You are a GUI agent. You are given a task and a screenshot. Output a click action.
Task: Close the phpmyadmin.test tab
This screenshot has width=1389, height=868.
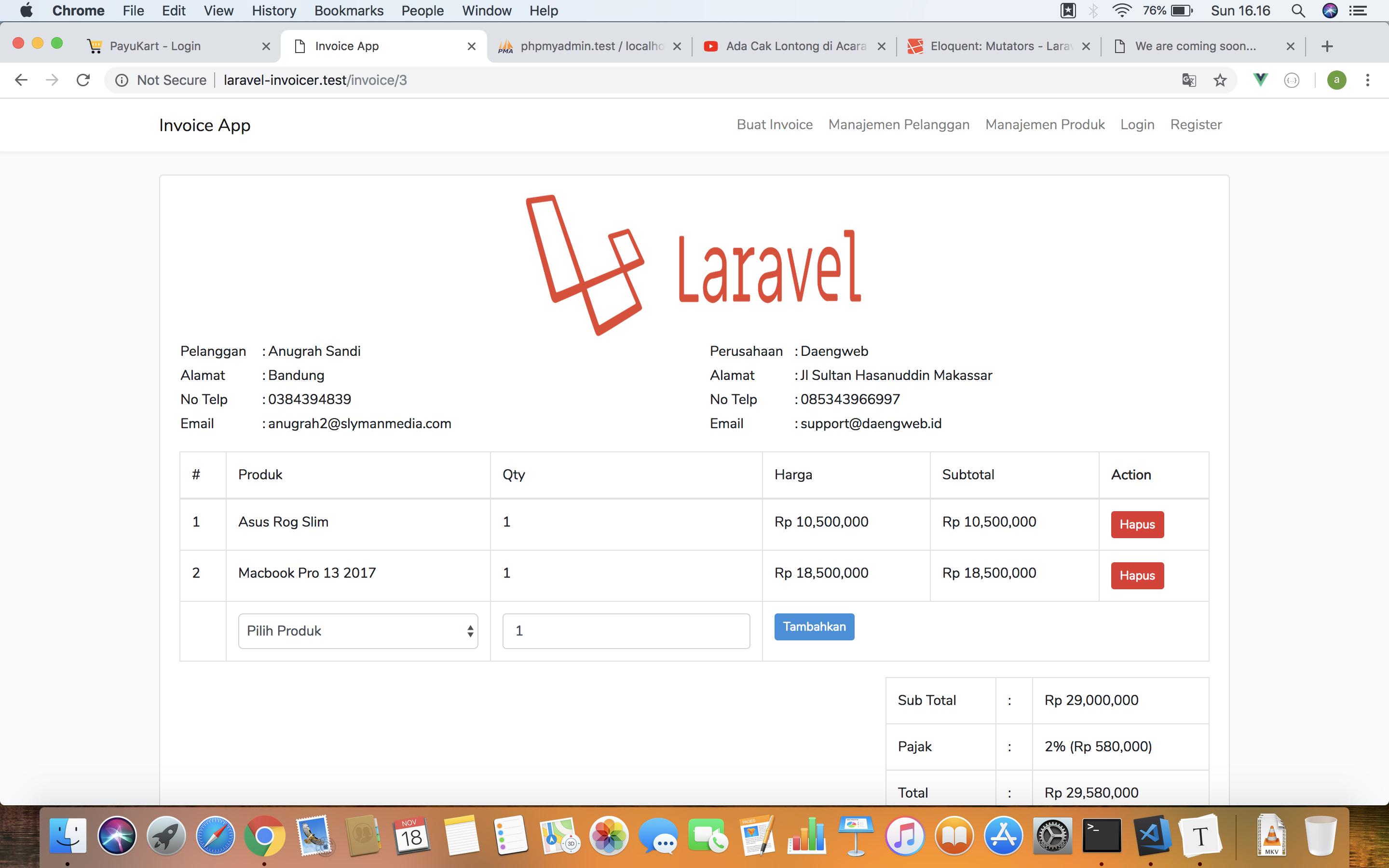tap(677, 46)
